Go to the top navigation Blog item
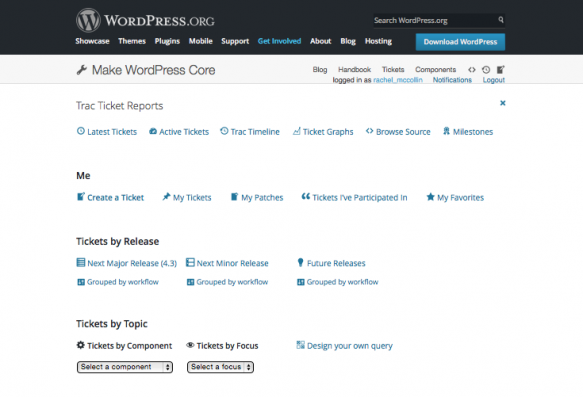Viewport: 583px width, 397px height. (348, 41)
